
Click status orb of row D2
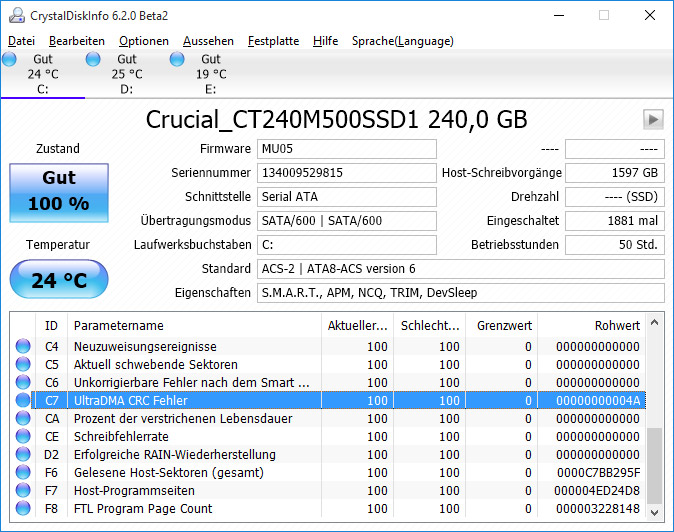pyautogui.click(x=23, y=454)
